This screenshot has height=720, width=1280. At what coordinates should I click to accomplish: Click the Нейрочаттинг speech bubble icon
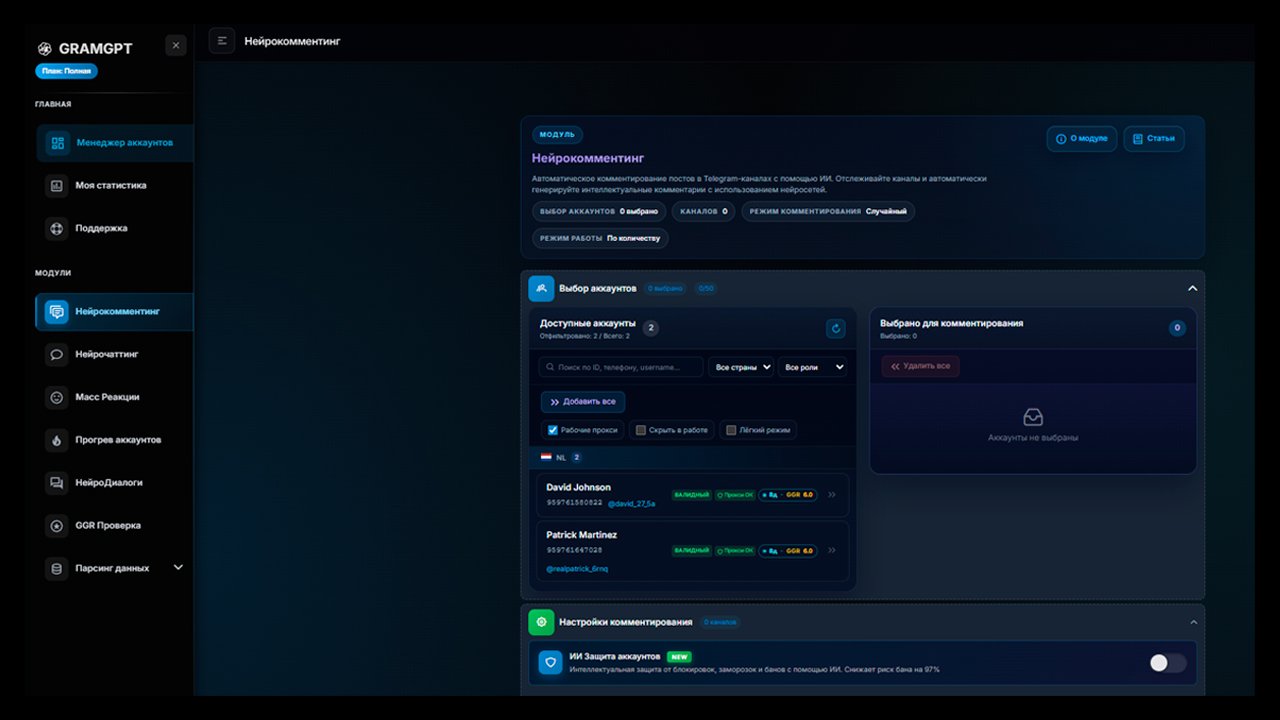click(x=57, y=354)
